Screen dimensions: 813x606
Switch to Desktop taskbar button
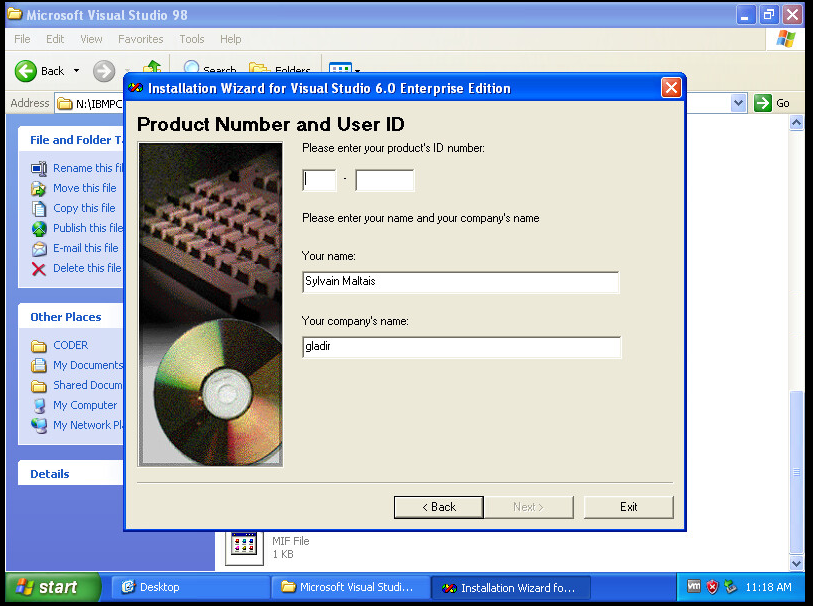pyautogui.click(x=190, y=587)
